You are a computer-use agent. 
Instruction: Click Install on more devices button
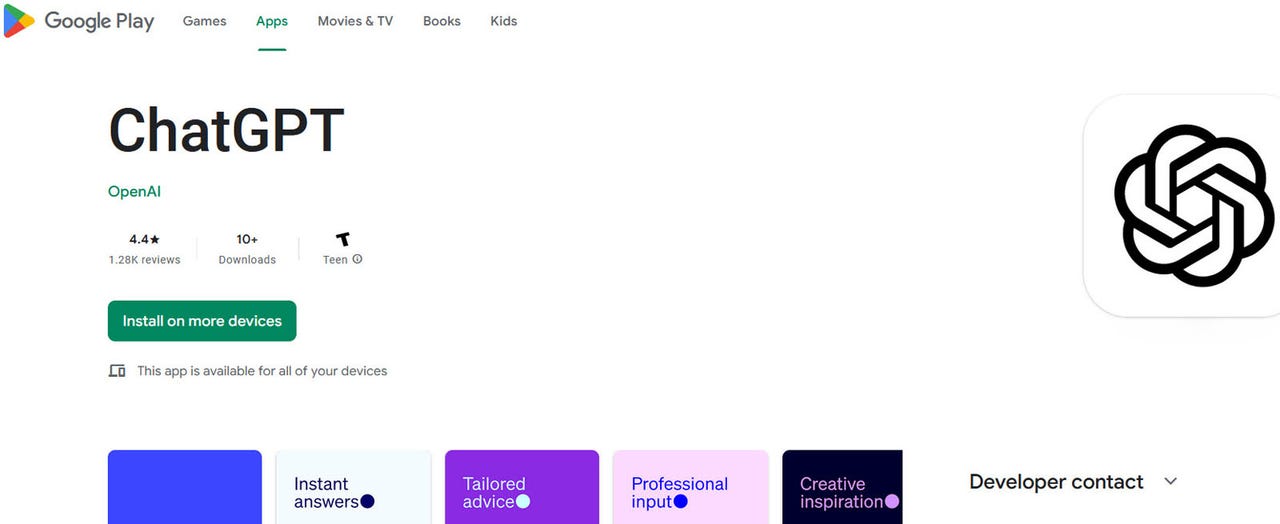tap(202, 321)
